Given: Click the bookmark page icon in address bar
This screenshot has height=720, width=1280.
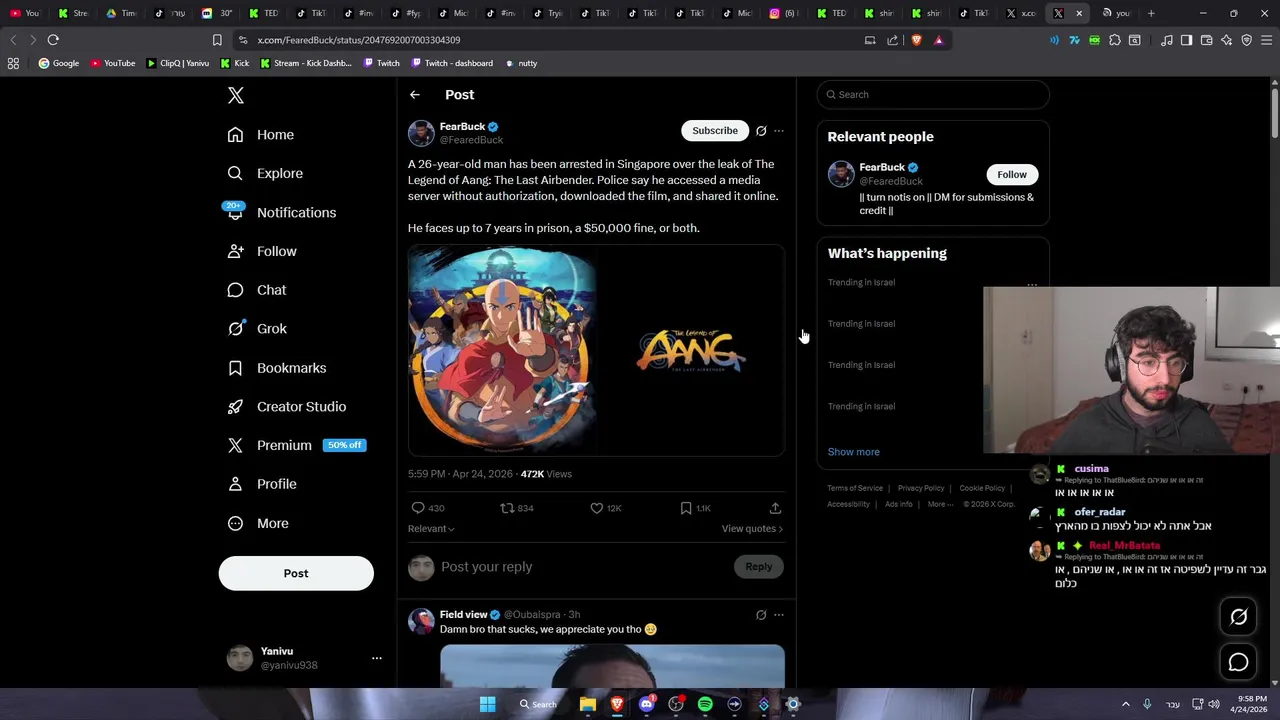Looking at the screenshot, I should click(x=217, y=40).
